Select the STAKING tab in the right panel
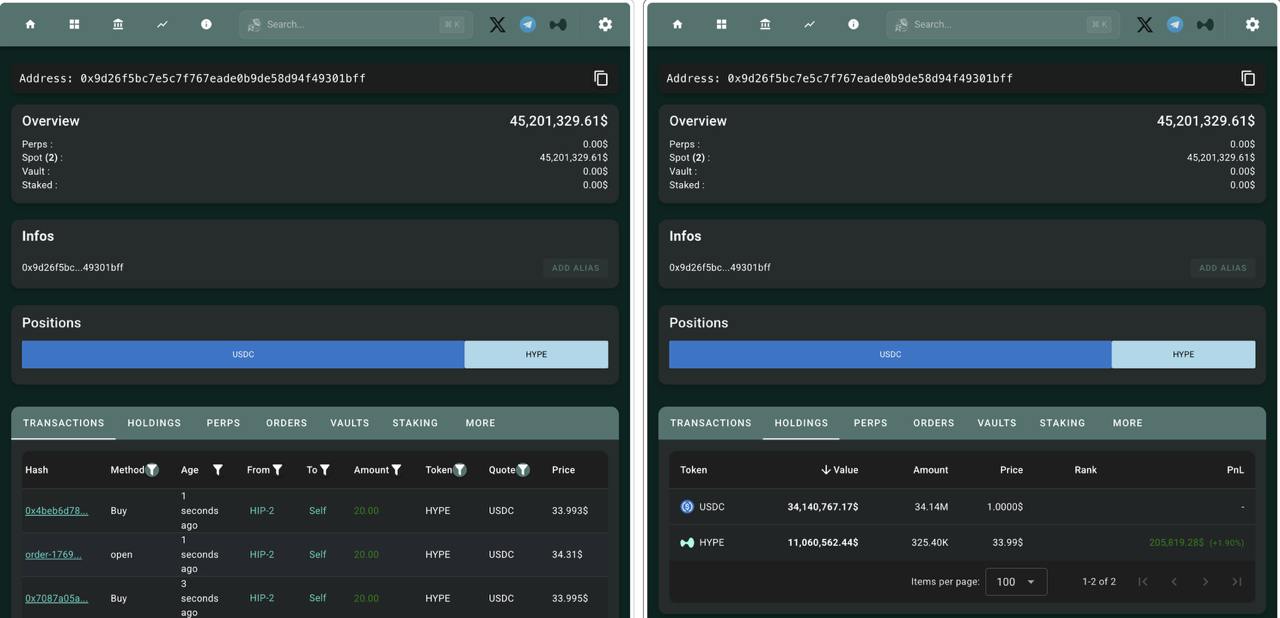This screenshot has width=1280, height=618. [x=1062, y=423]
